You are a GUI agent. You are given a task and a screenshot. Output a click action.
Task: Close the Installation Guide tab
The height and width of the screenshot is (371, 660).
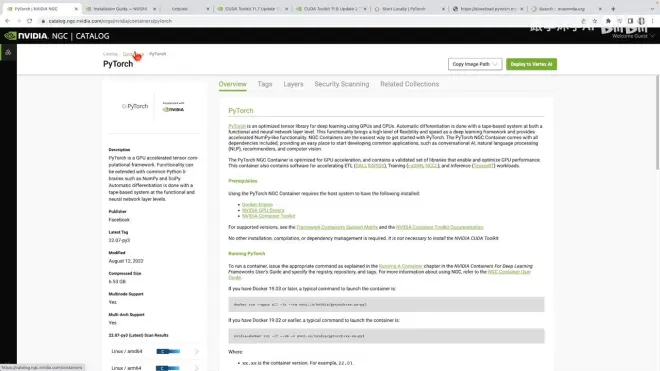tap(154, 9)
